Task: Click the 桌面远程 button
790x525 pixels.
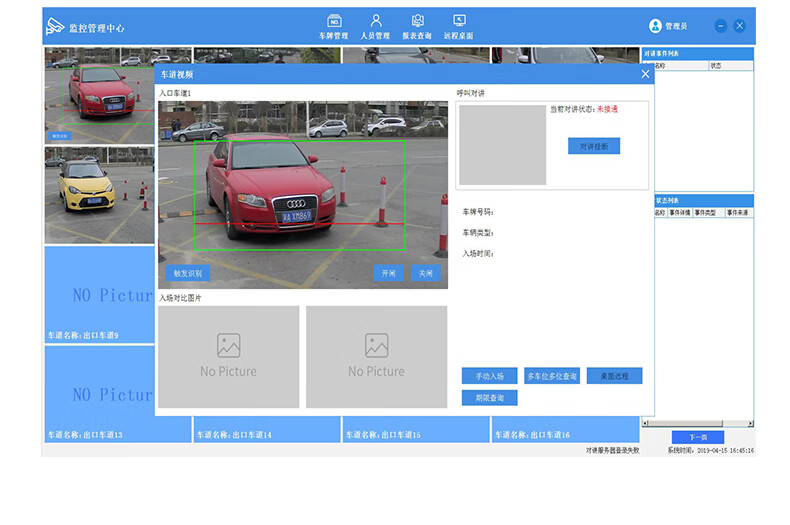Action: 614,376
